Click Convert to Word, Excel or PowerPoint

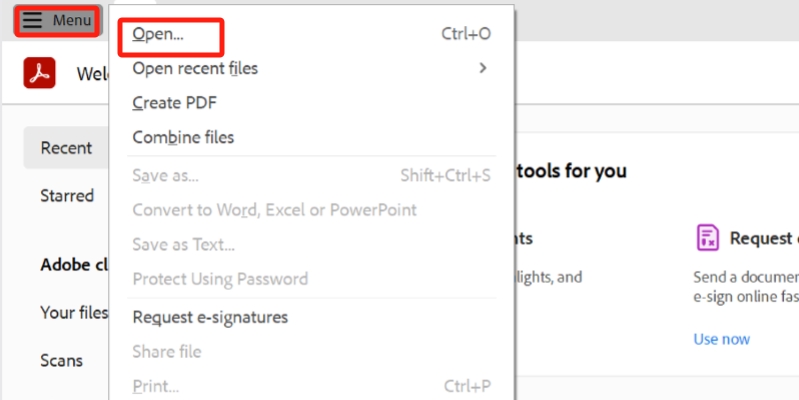pos(274,210)
